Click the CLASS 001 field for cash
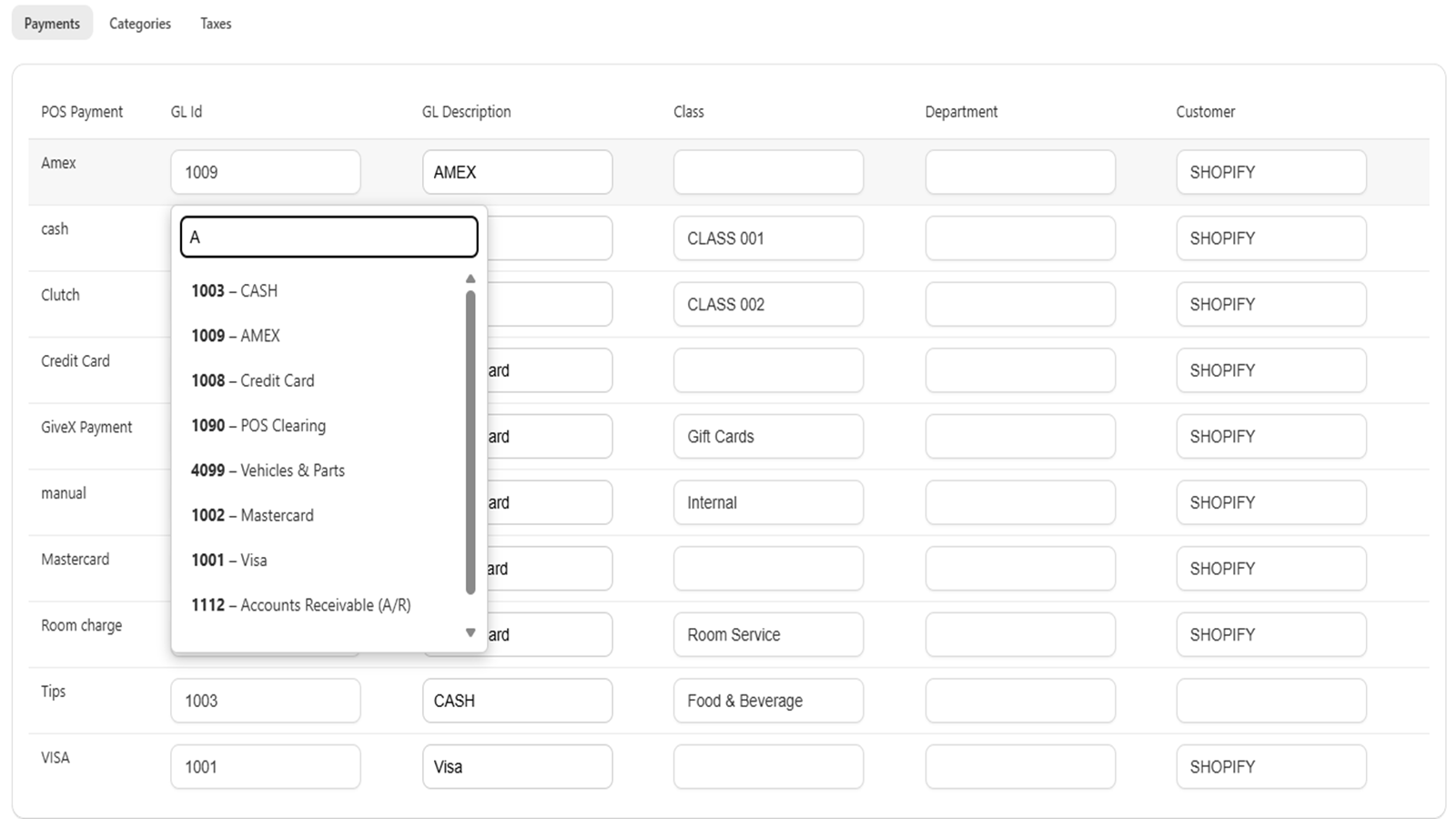The height and width of the screenshot is (819, 1456). [768, 238]
